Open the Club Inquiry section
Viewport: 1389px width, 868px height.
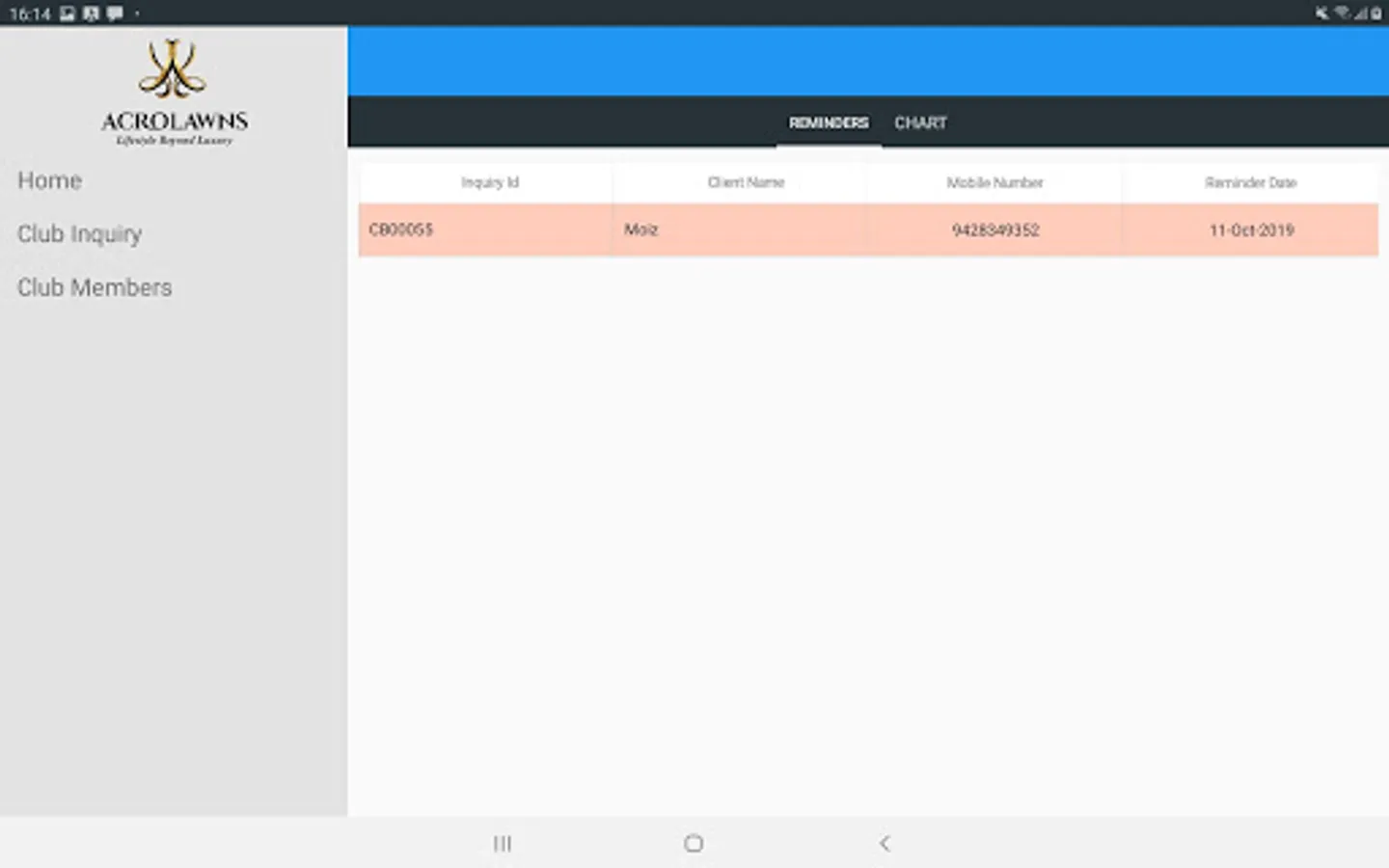(x=80, y=234)
